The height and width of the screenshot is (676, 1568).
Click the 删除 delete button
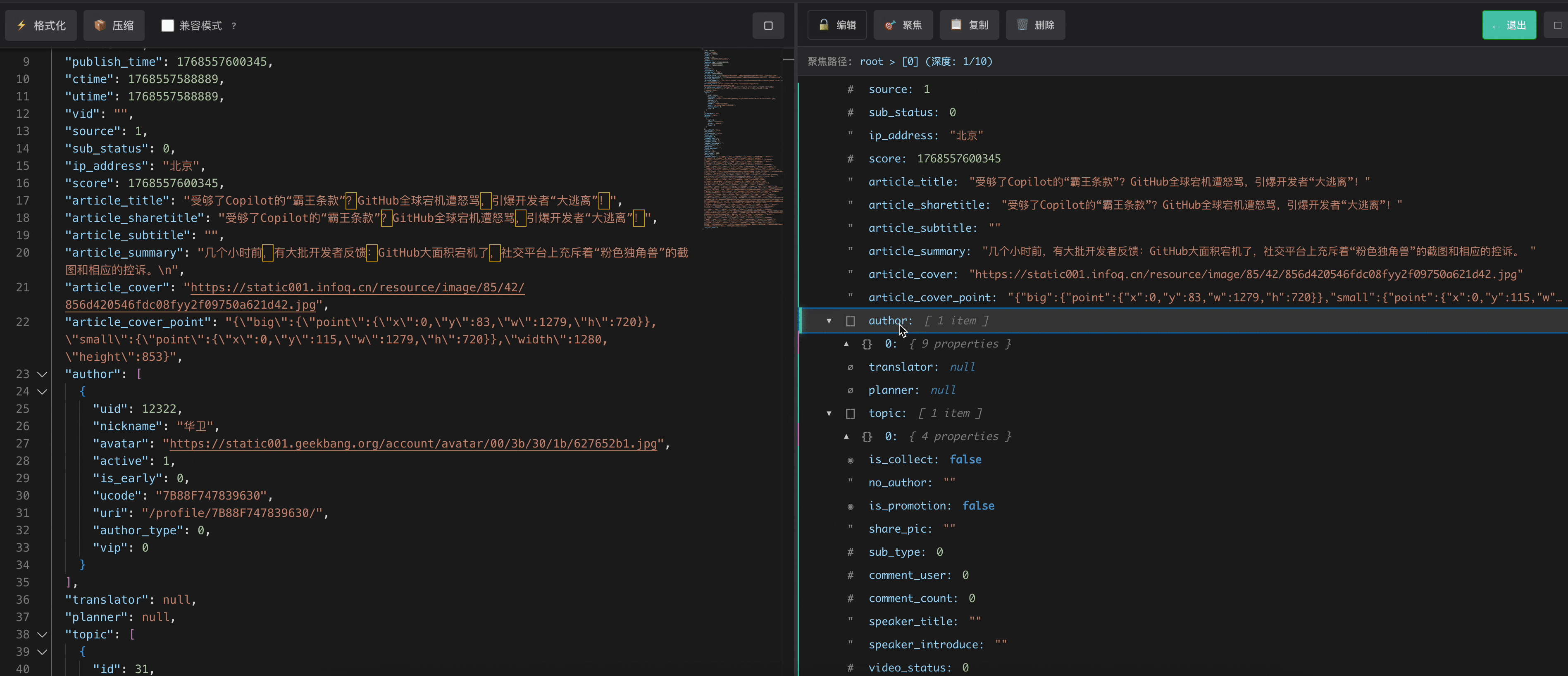[x=1035, y=25]
